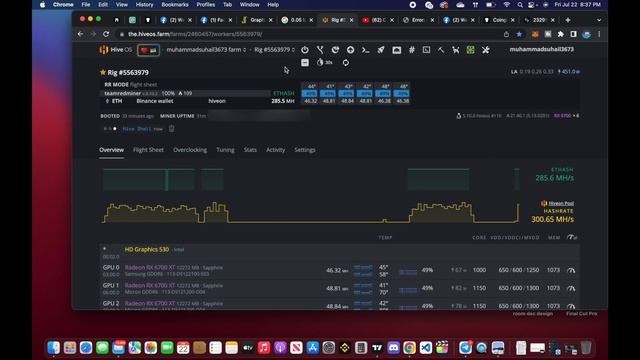The height and width of the screenshot is (360, 640).
Task: Click the yellow pool hashrate chart
Action: 311,212
